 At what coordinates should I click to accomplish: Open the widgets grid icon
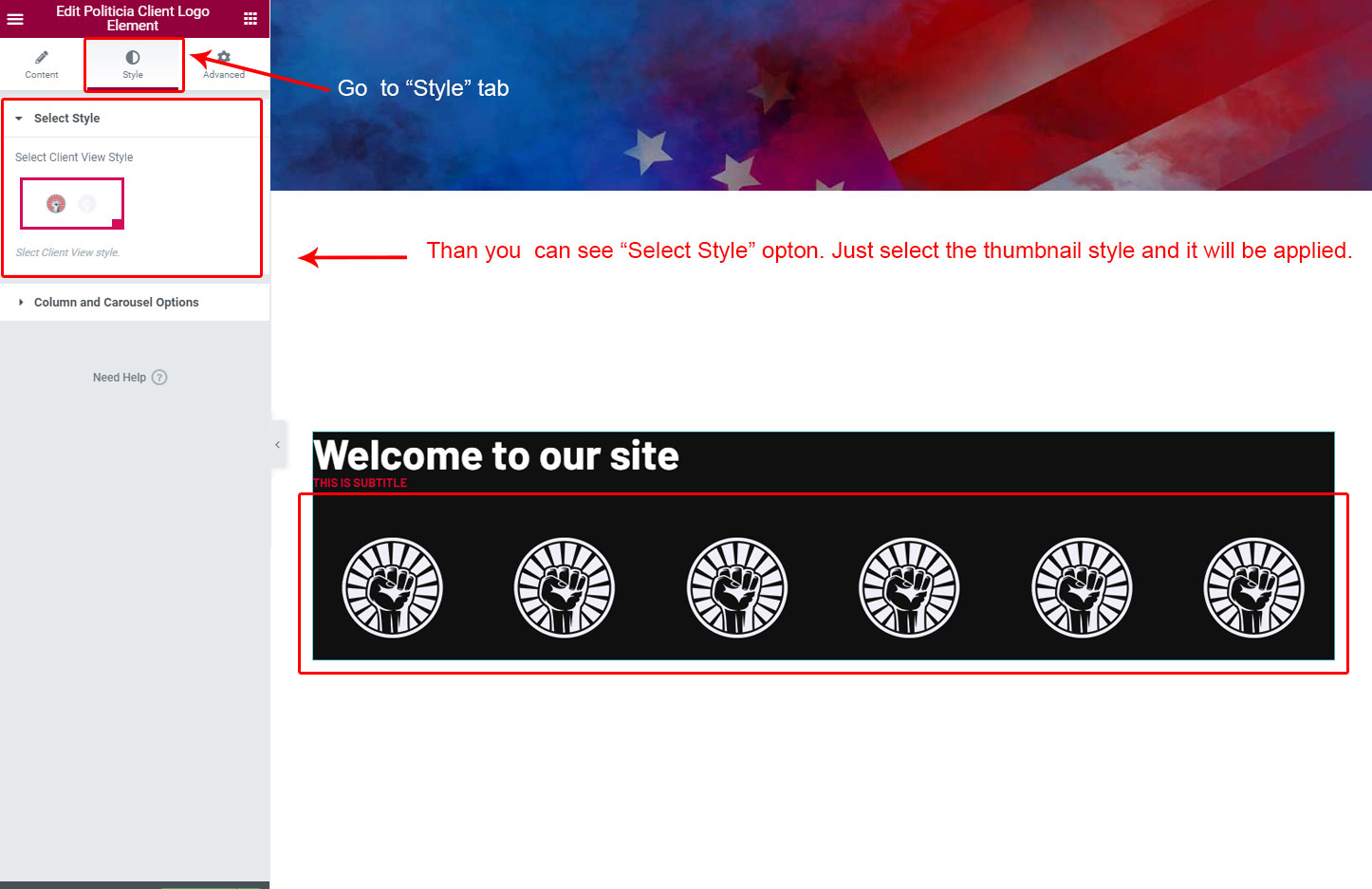(250, 18)
